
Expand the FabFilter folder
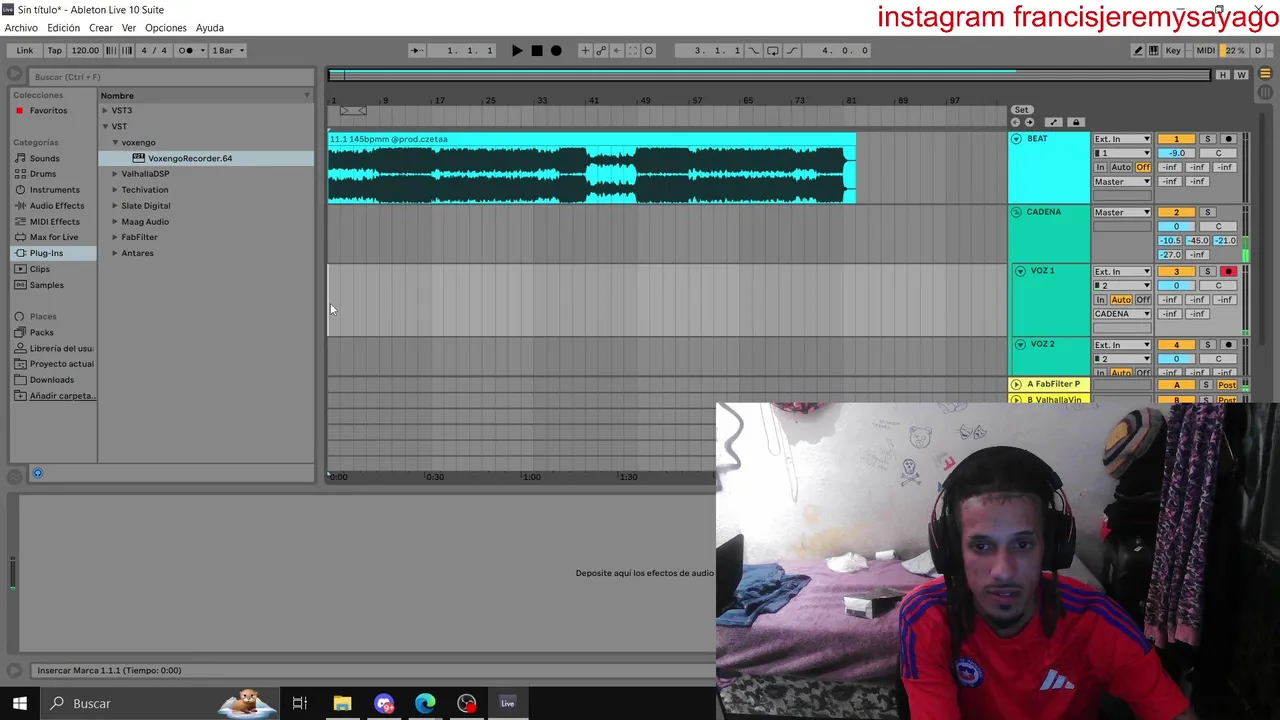coord(115,237)
